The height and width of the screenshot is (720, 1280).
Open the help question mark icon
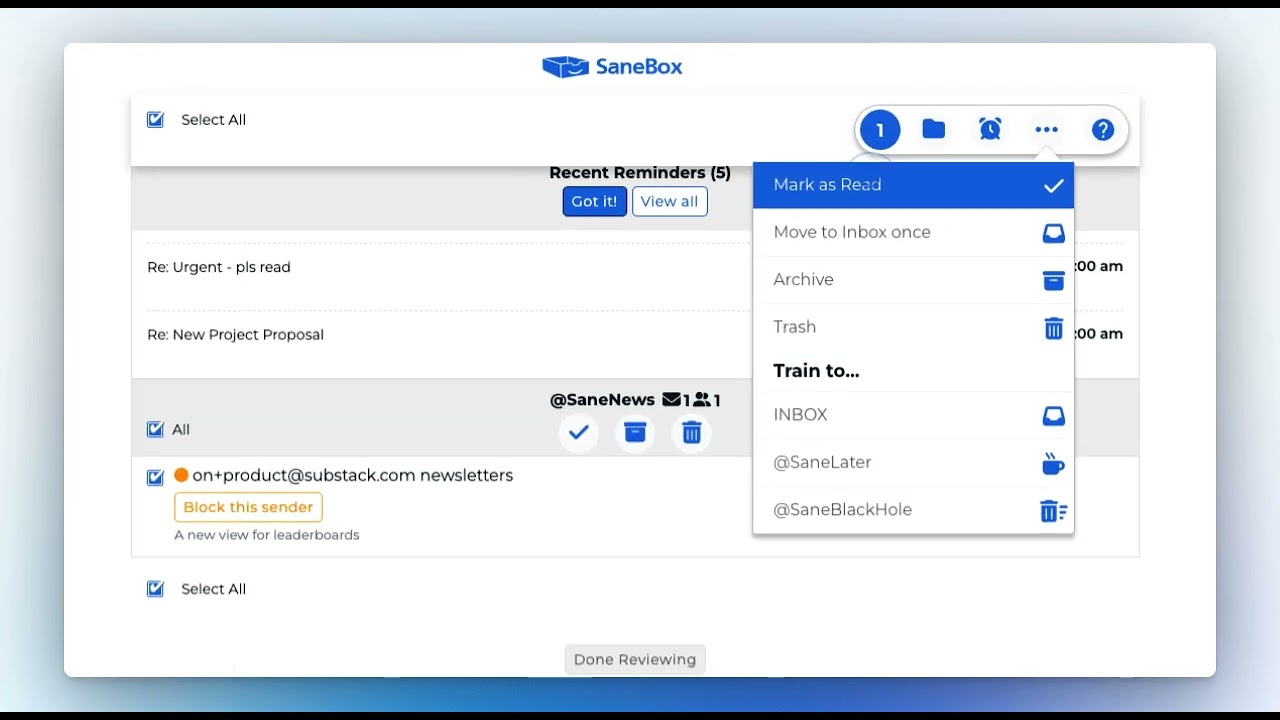click(x=1103, y=130)
